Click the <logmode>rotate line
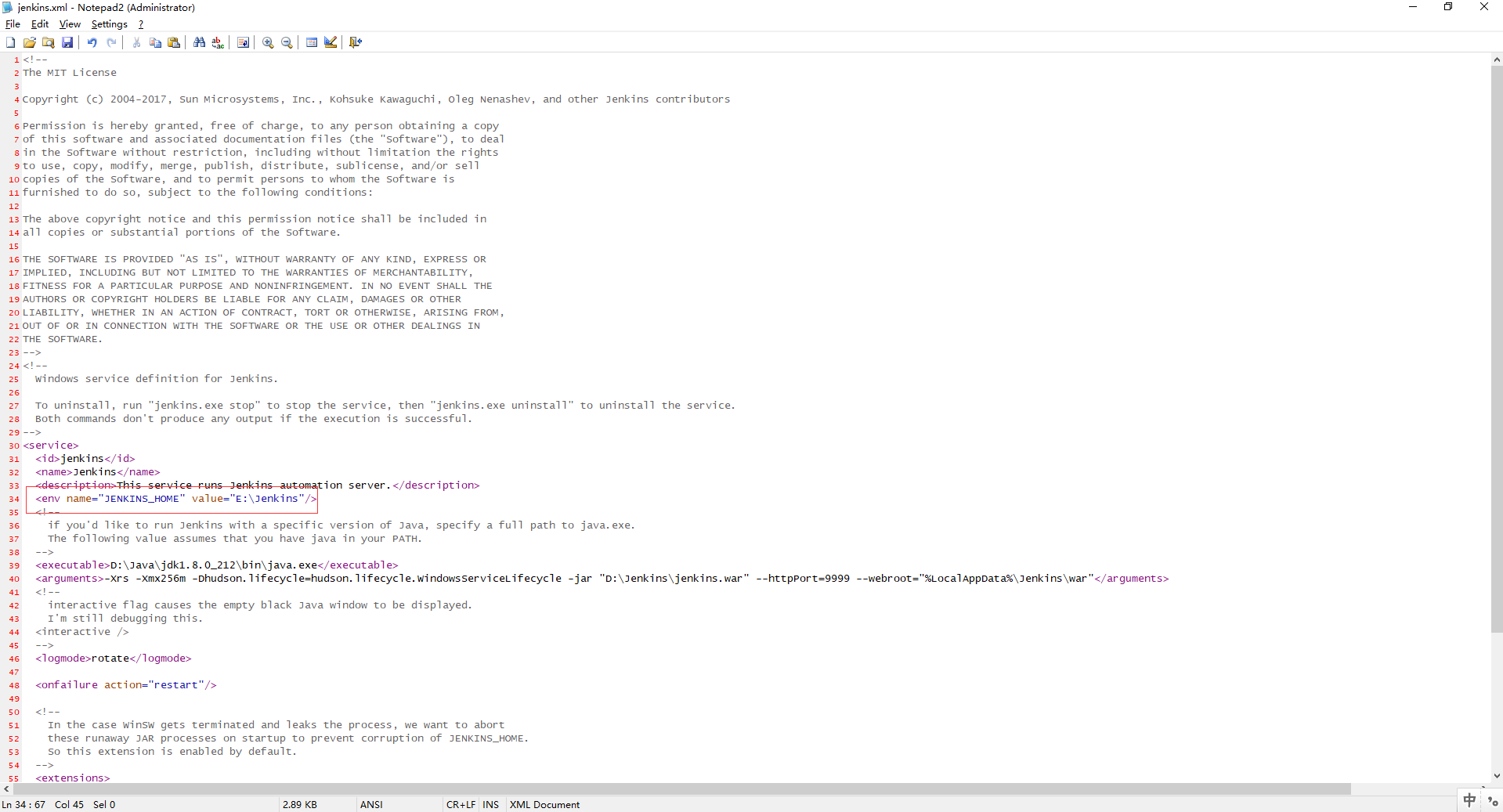Screen dimensions: 1503x812 114,659
